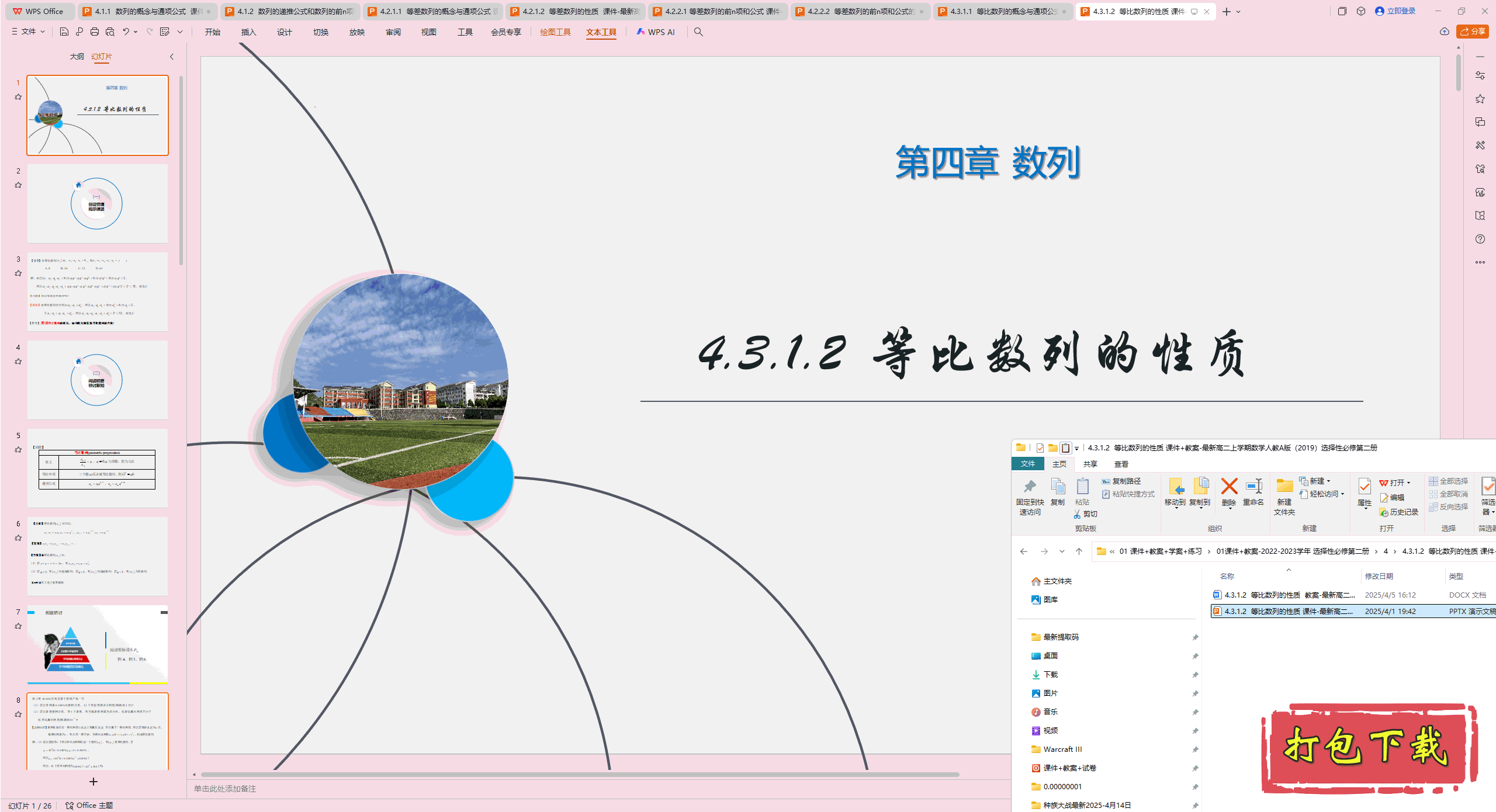The height and width of the screenshot is (812, 1496).
Task: Toggle the pin beside 桌面 in Explorer sidebar
Action: point(1195,656)
